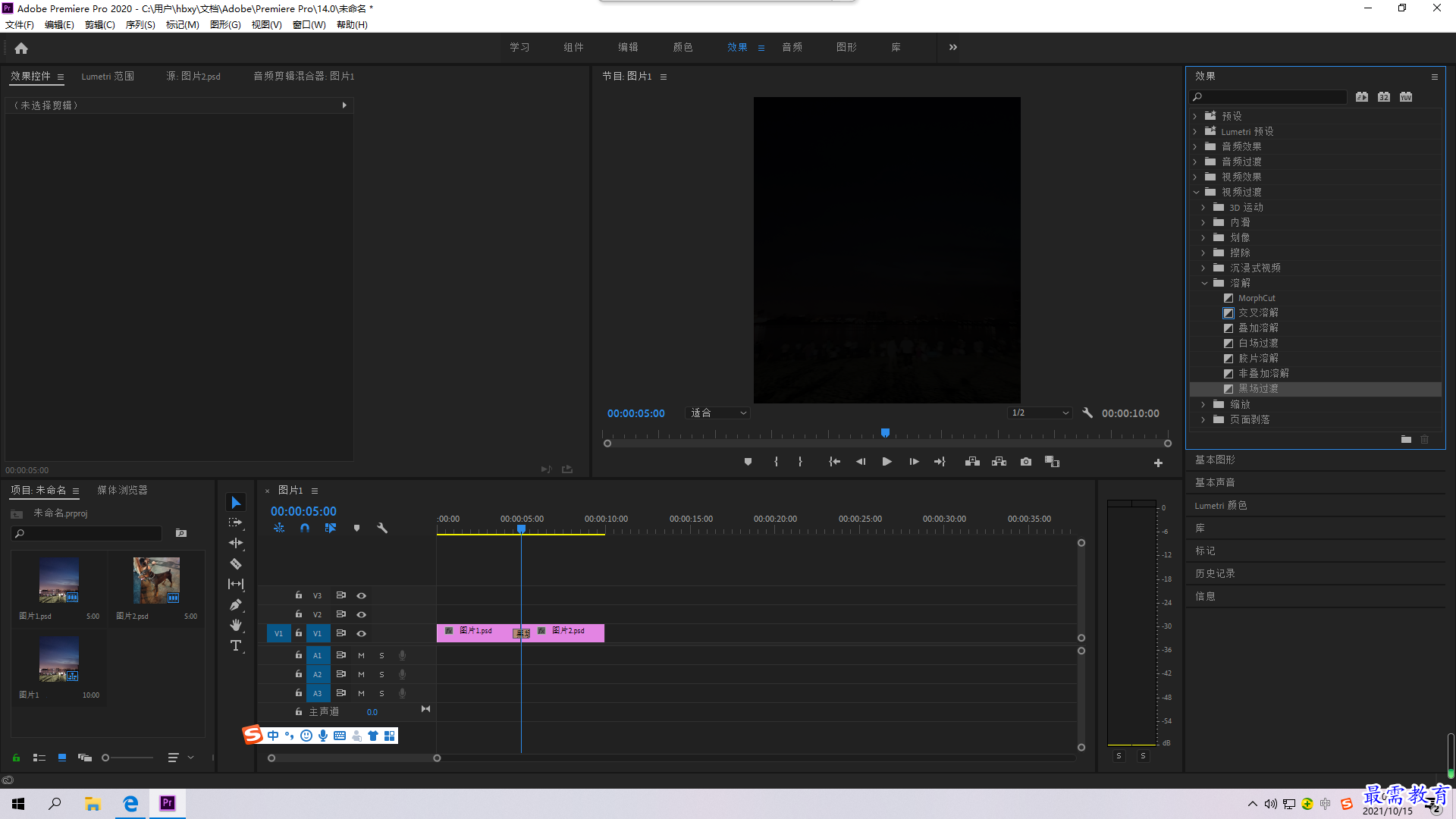
Task: Open the 1/2 playback resolution dropdown
Action: 1040,413
